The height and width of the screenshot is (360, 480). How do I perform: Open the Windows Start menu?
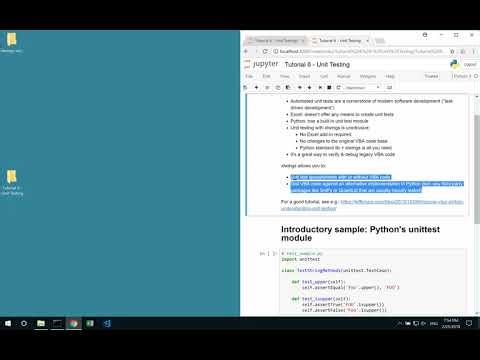tap(8, 323)
